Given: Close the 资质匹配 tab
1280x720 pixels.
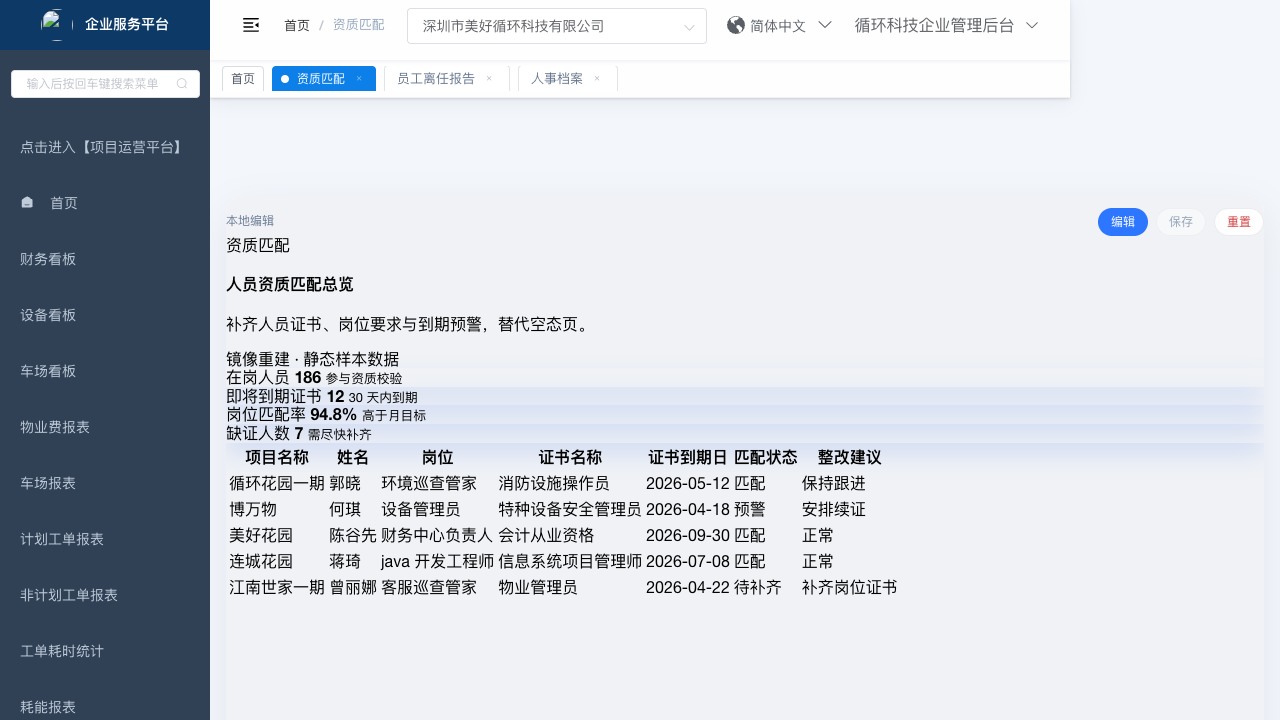Looking at the screenshot, I should pos(359,79).
